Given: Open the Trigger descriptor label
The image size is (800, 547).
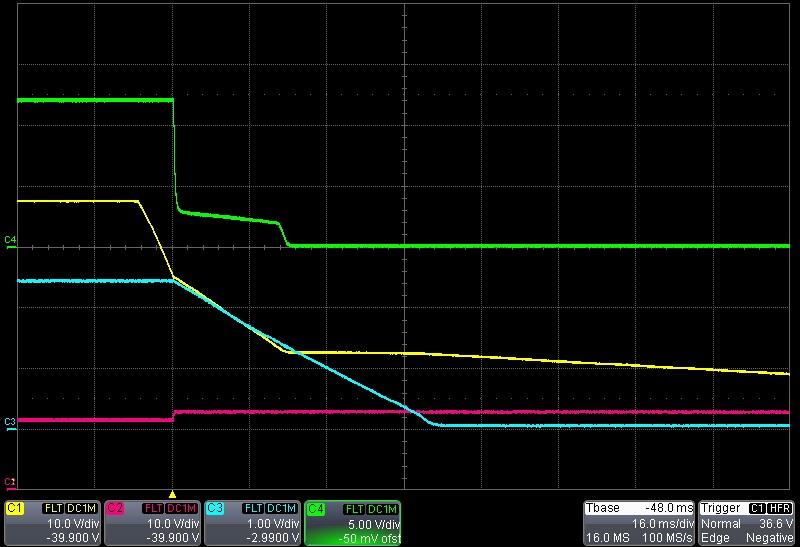Looking at the screenshot, I should (x=722, y=508).
